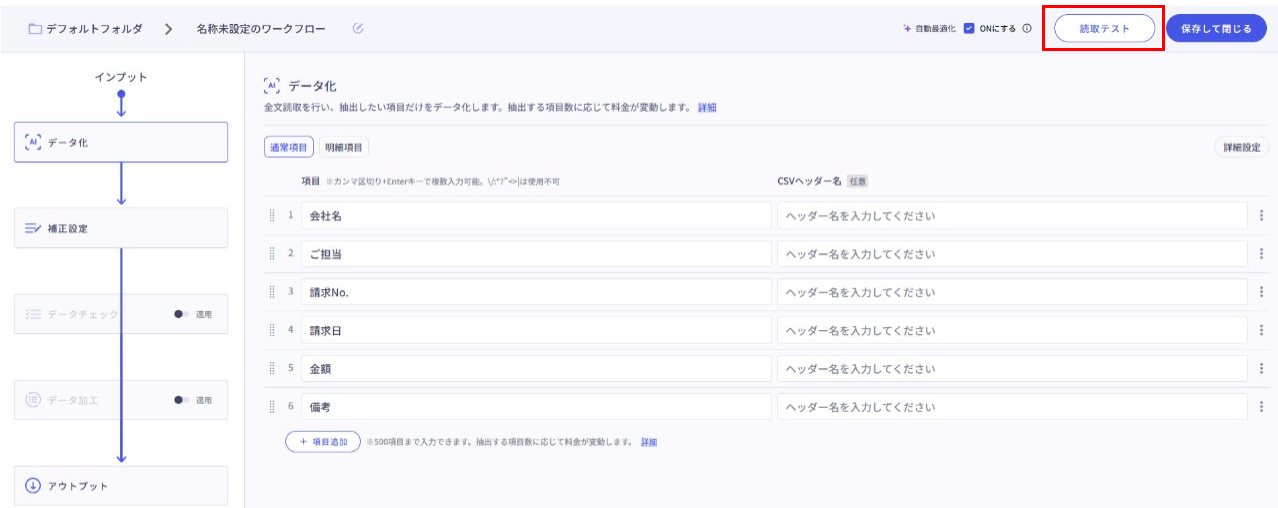Click the drag handle for 金額 row
Screen dimensions: 1278x508
click(272, 368)
